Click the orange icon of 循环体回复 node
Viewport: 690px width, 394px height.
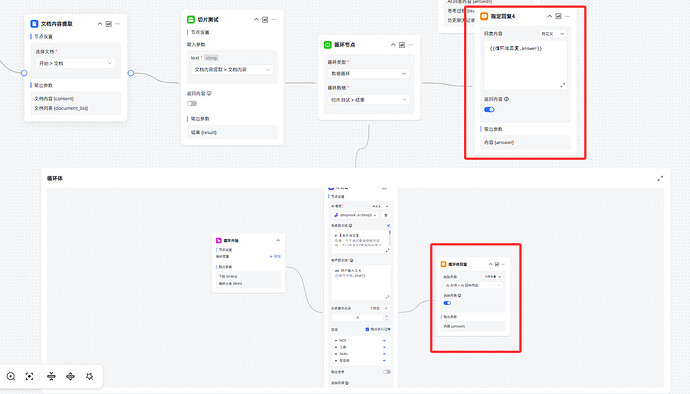444,264
